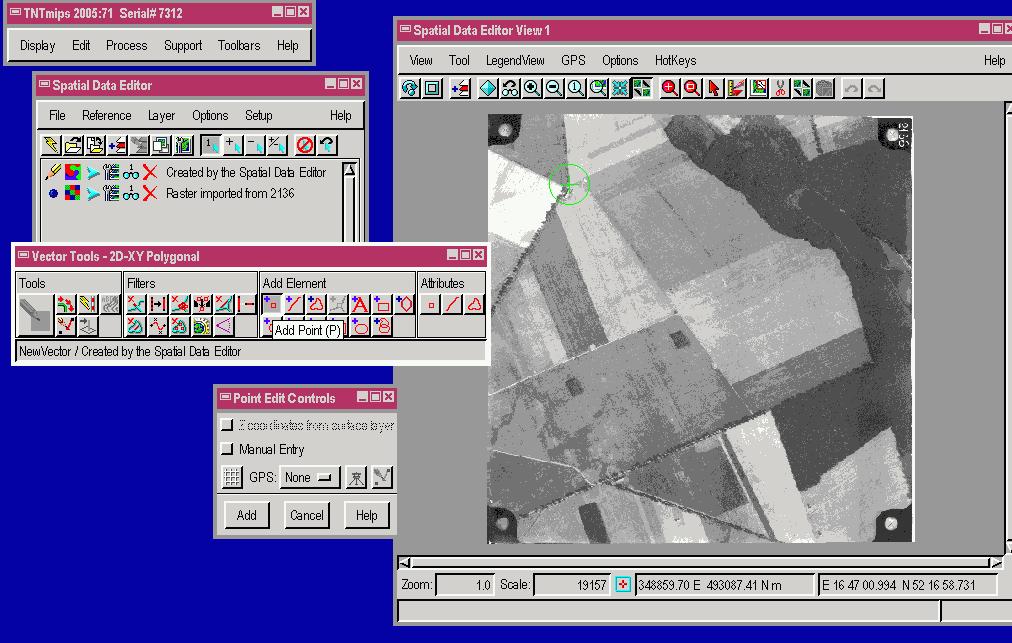1012x643 pixels.
Task: Remove layer 'Created by the Spatial Data Editor' with red X
Action: tap(150, 172)
